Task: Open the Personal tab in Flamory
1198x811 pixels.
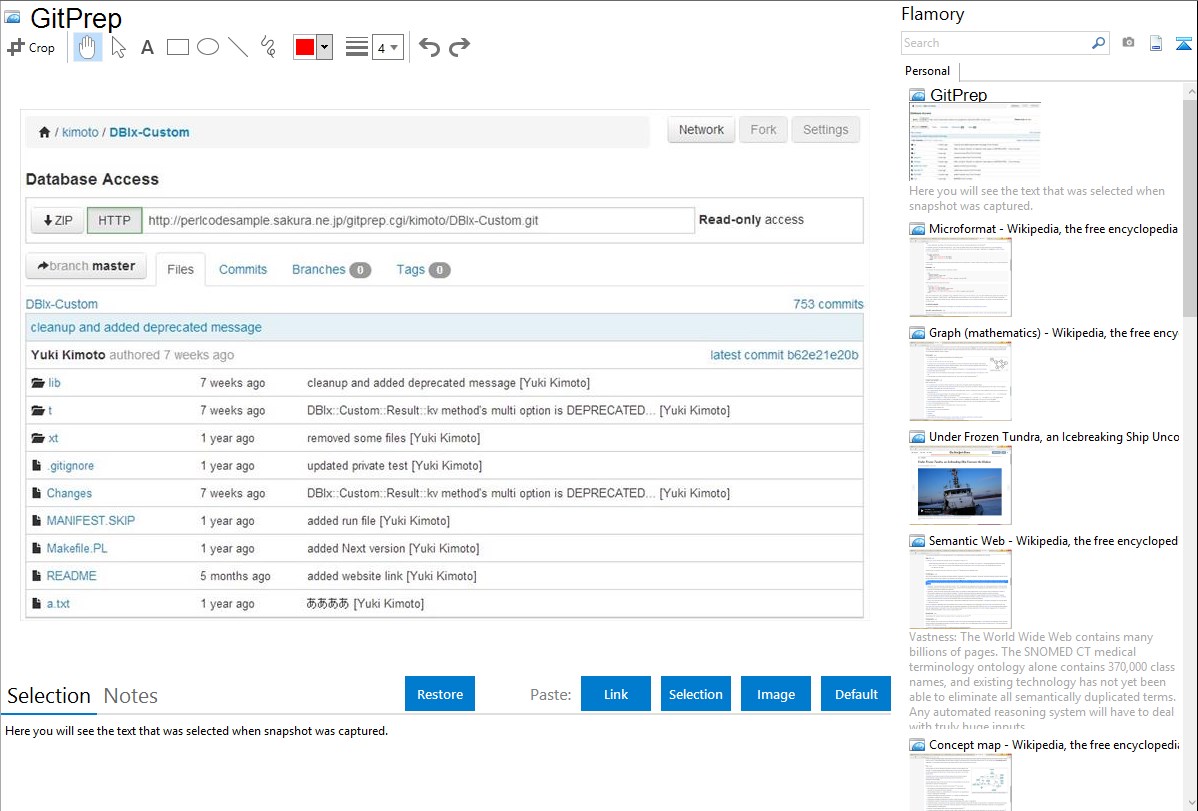Action: pyautogui.click(x=927, y=71)
